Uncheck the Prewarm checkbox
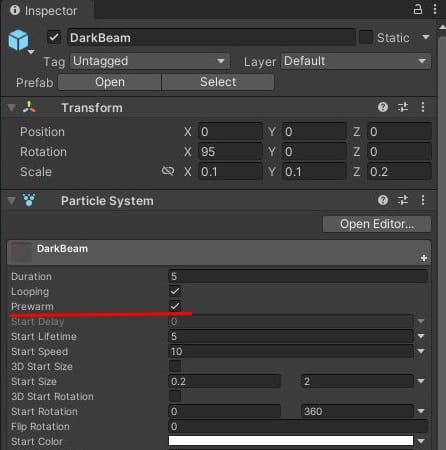The height and width of the screenshot is (450, 446). tap(175, 306)
